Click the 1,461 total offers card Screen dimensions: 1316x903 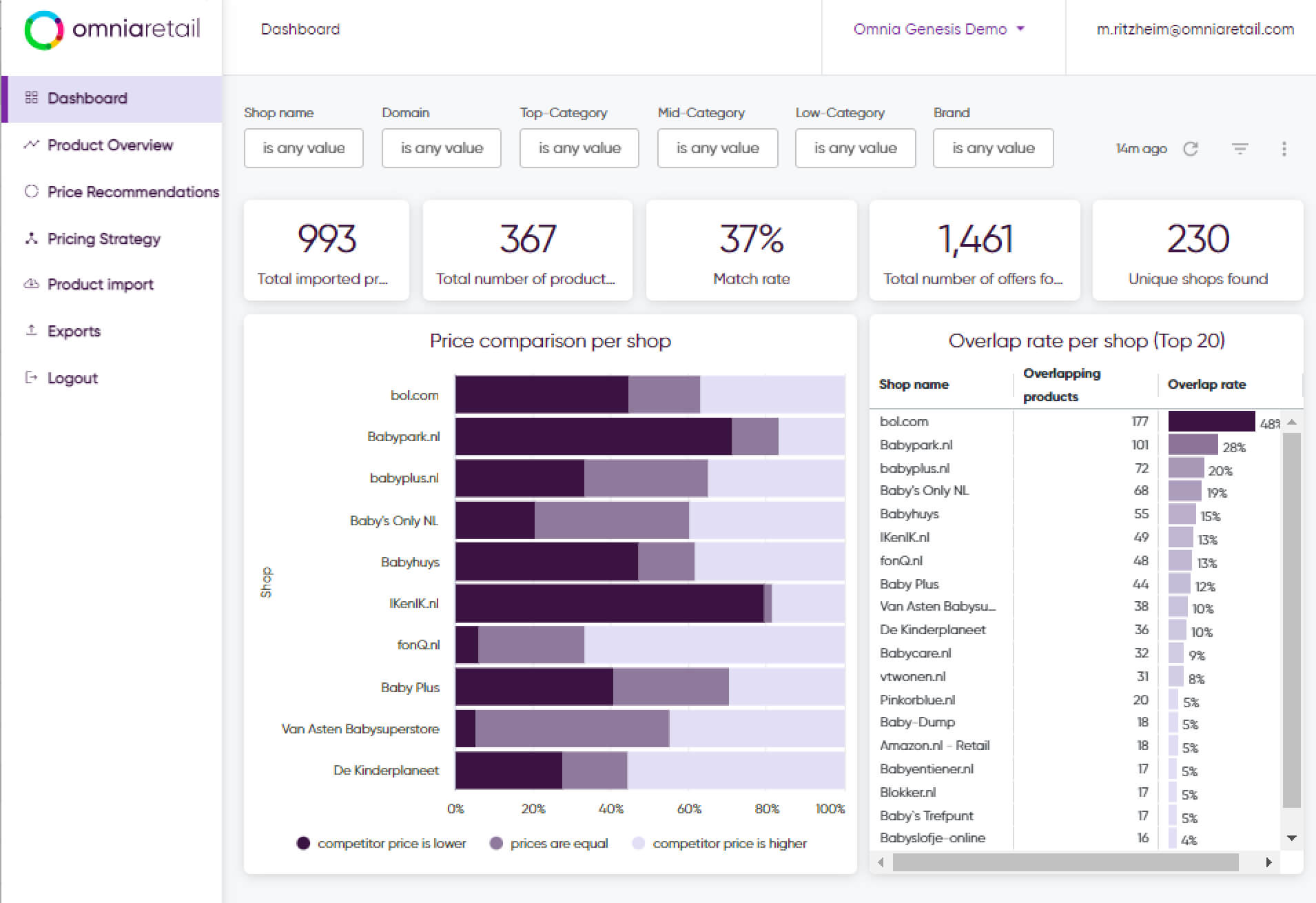974,250
